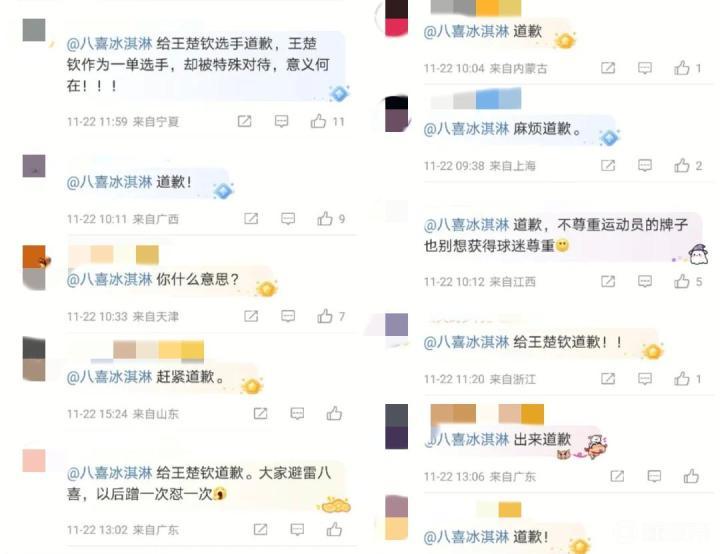Open the grey avatar of 宁夏 commenter
The image size is (720, 554).
34,30
